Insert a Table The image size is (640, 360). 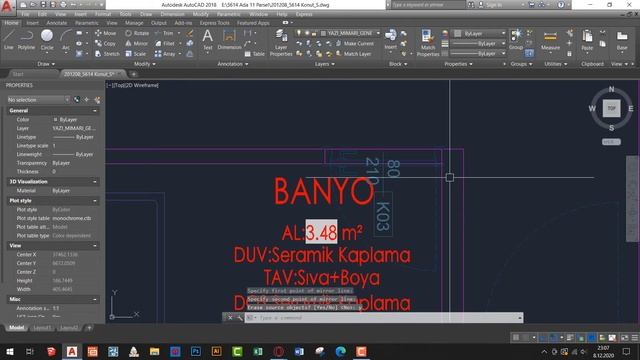pos(255,53)
